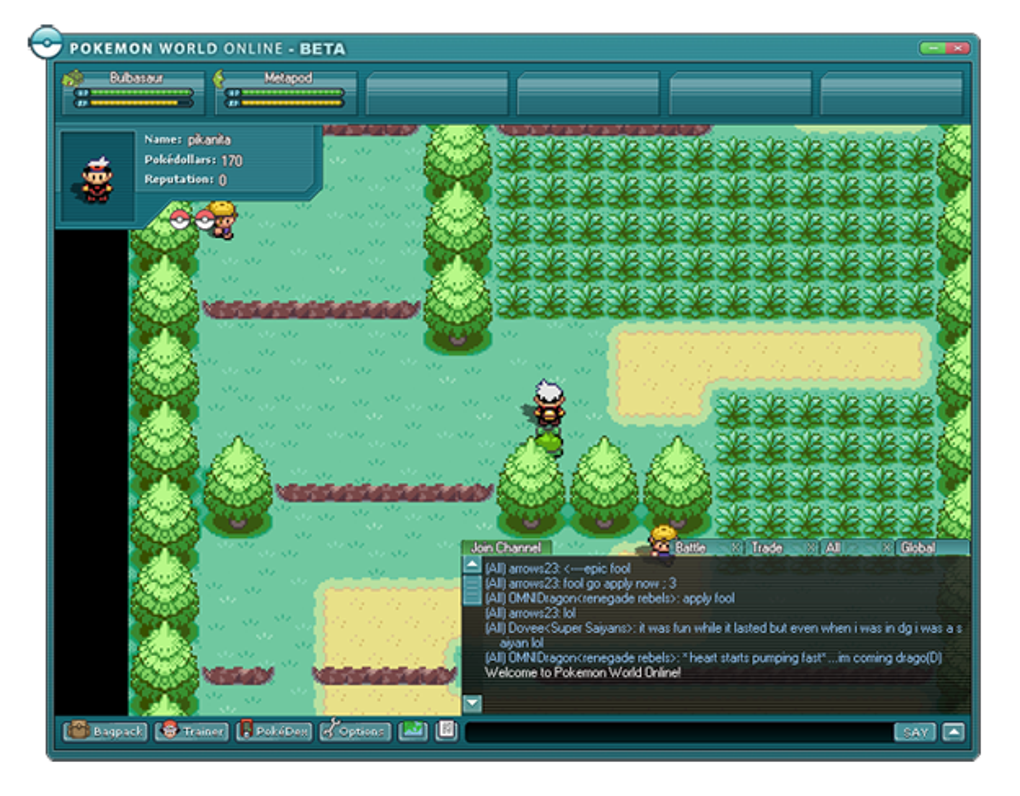Select the sixth party slot at the right end

[892, 94]
